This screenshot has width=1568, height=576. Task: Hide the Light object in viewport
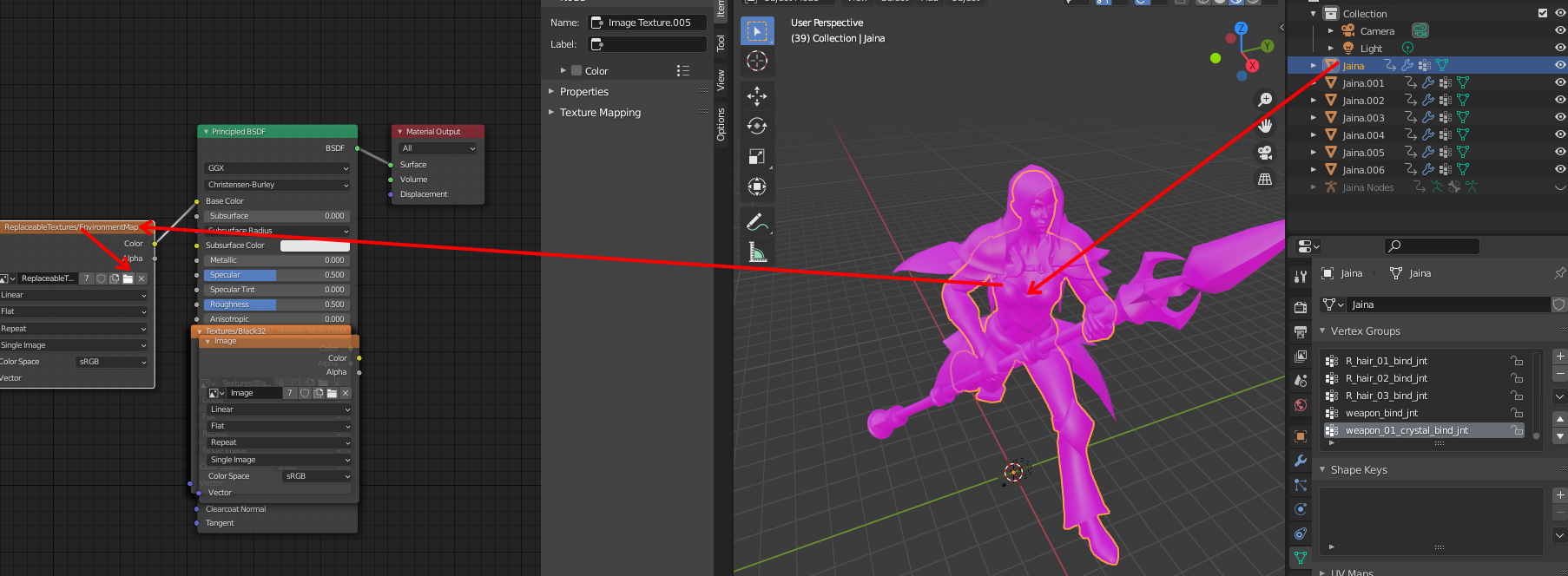1560,48
